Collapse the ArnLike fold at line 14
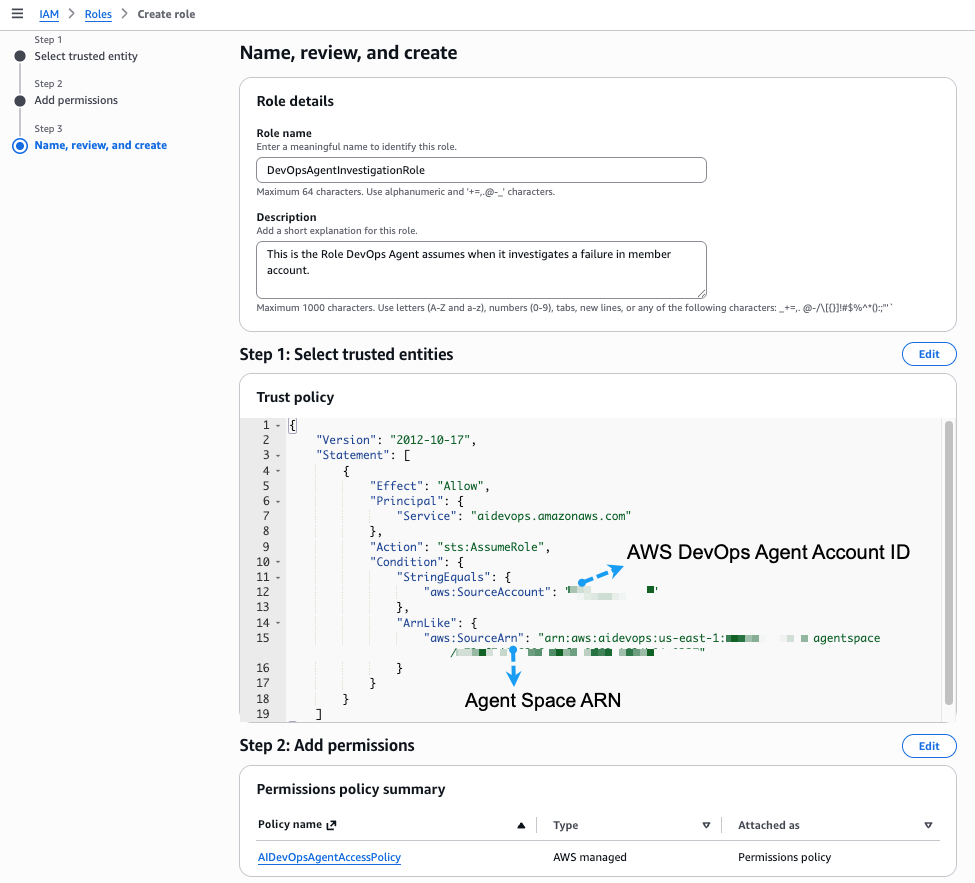The width and height of the screenshot is (975, 883). [x=278, y=623]
